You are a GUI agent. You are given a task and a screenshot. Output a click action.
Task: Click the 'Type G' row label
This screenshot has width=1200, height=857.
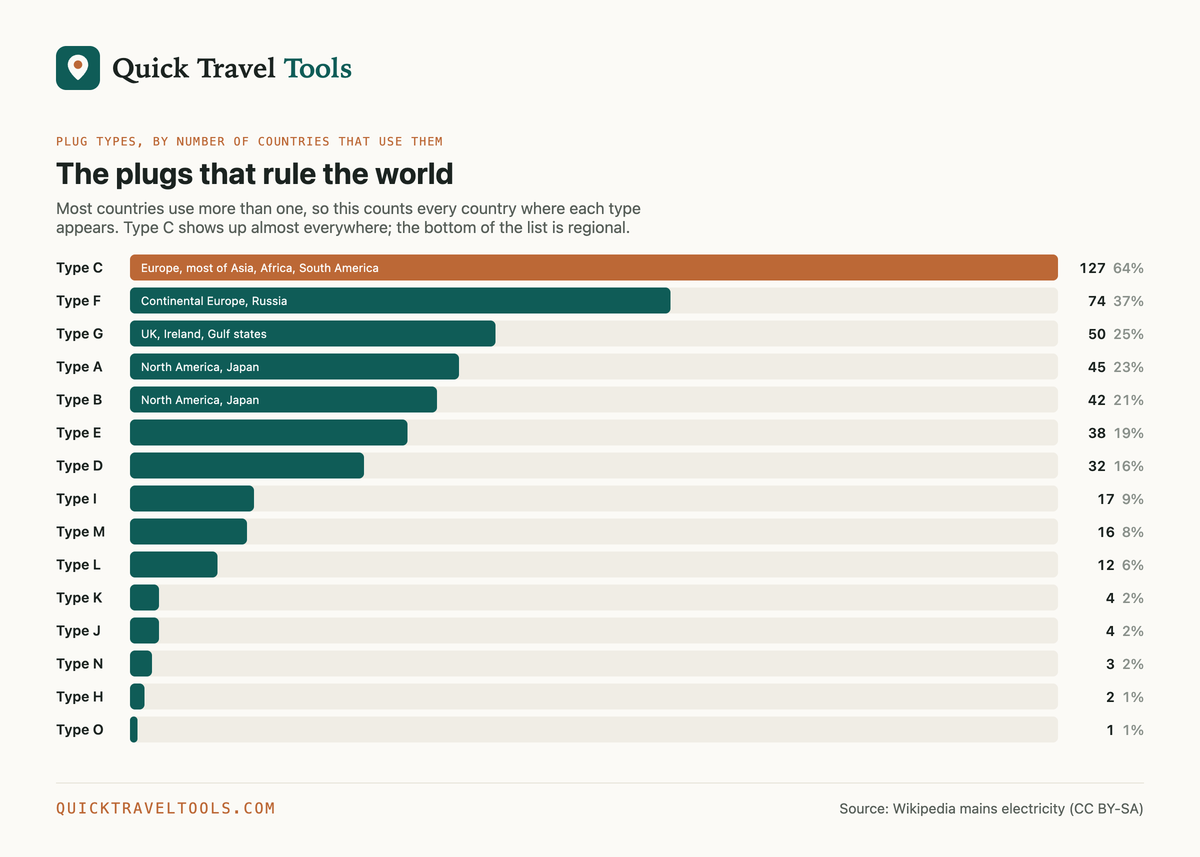pyautogui.click(x=79, y=334)
